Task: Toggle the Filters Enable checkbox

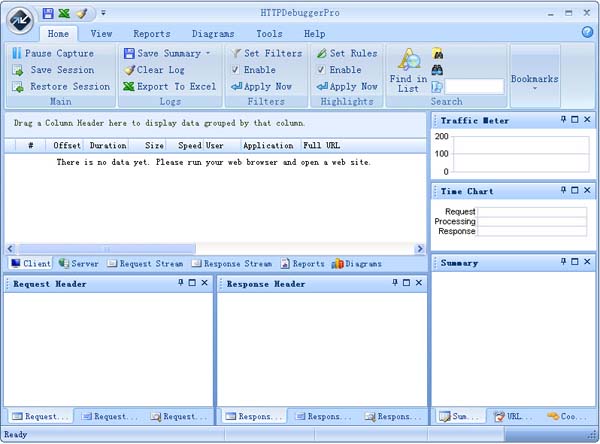Action: click(x=235, y=70)
